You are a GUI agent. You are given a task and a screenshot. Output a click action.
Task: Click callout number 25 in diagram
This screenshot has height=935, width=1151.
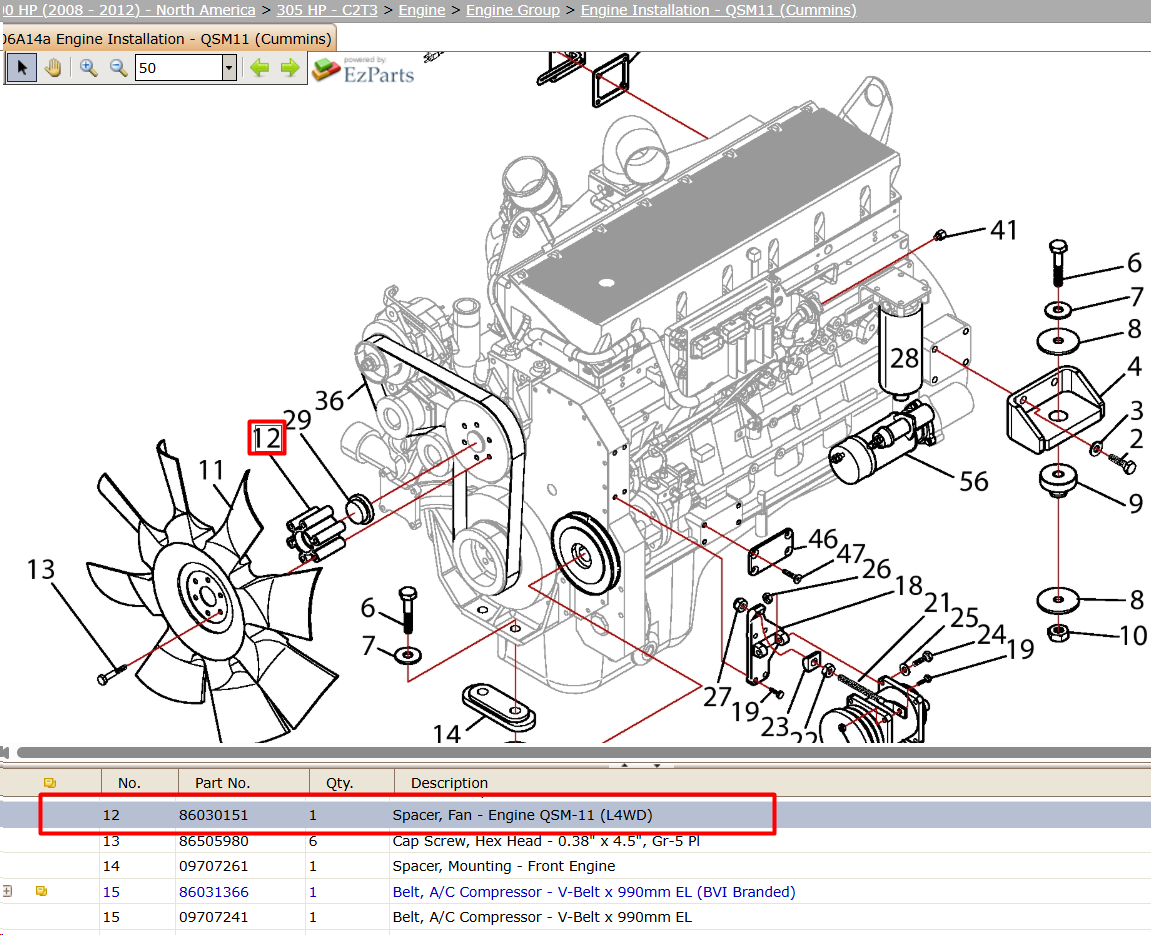coord(965,618)
